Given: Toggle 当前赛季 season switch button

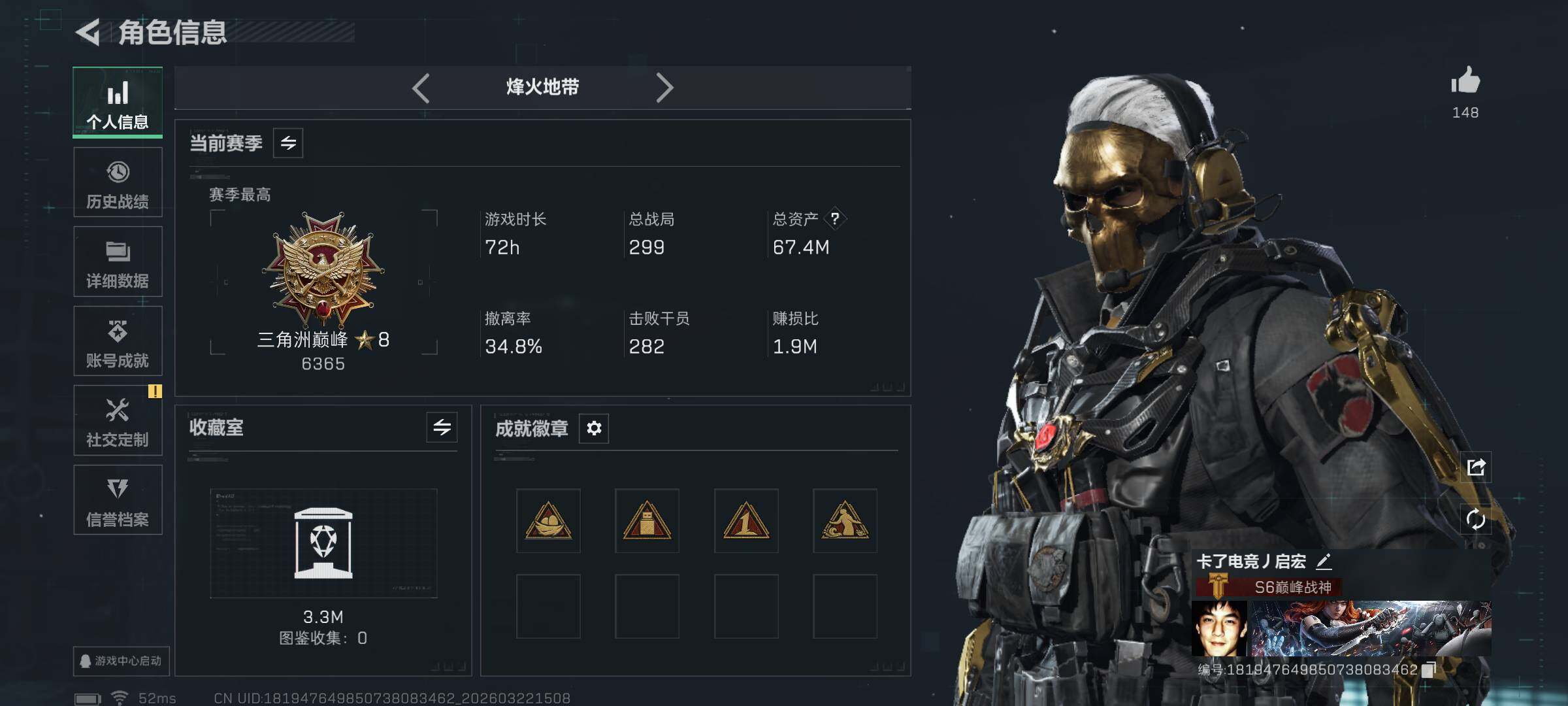Looking at the screenshot, I should (288, 143).
